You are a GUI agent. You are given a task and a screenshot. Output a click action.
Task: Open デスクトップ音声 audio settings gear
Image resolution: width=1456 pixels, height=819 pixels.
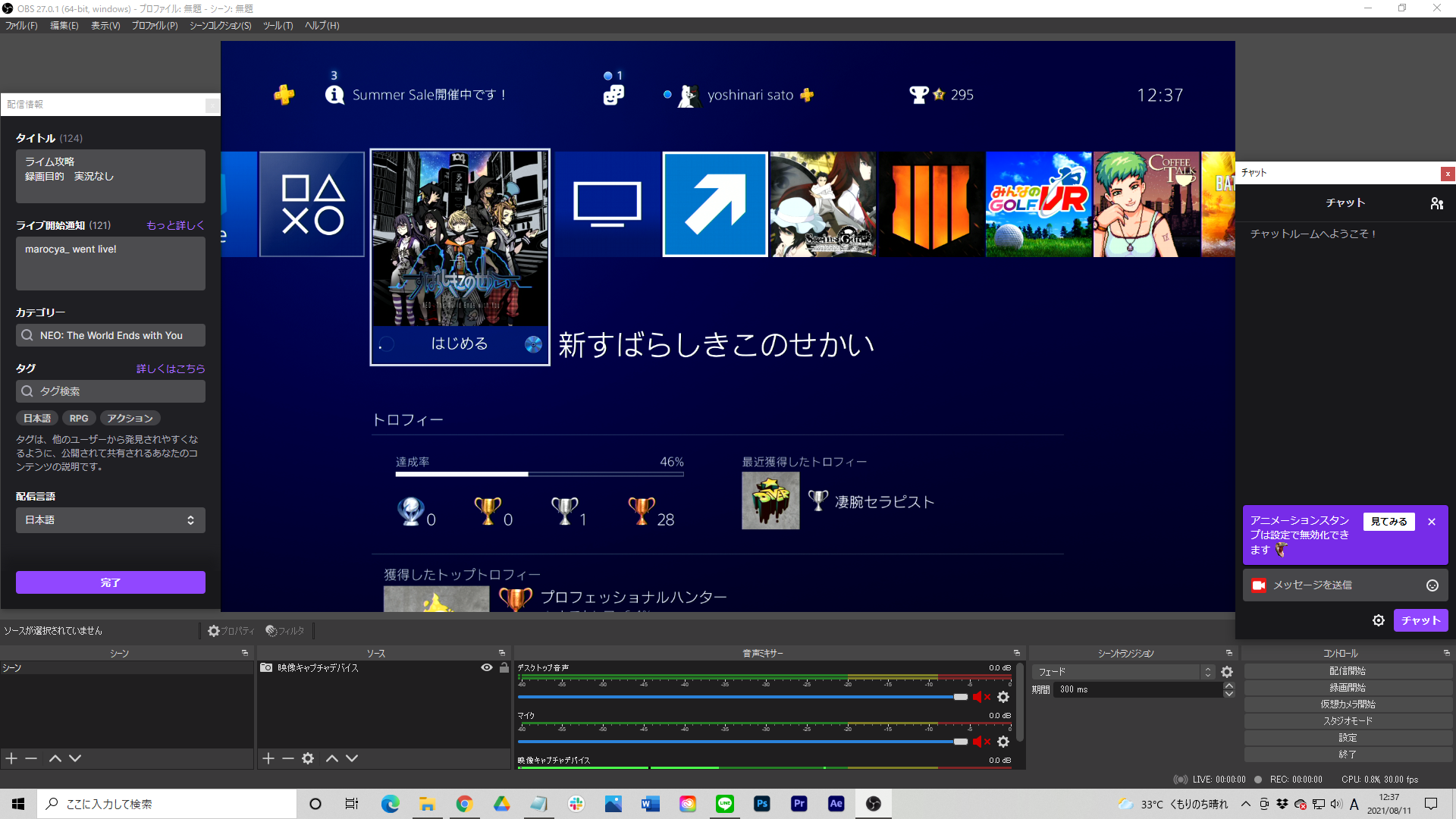click(1003, 697)
